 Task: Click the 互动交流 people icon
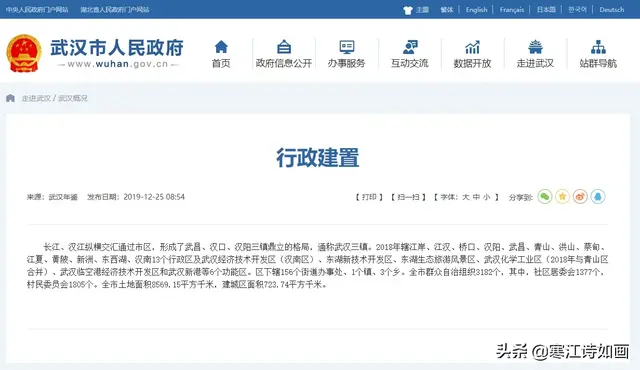(410, 47)
